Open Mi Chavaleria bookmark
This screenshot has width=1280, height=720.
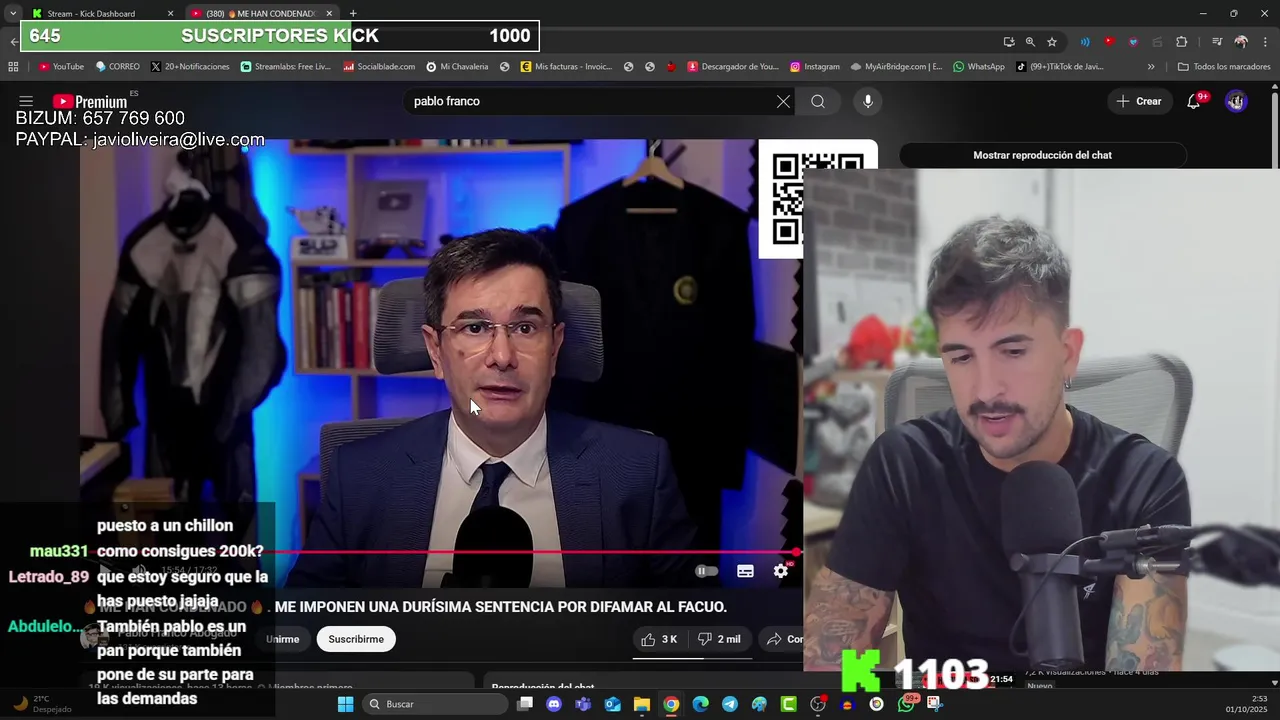click(x=457, y=67)
